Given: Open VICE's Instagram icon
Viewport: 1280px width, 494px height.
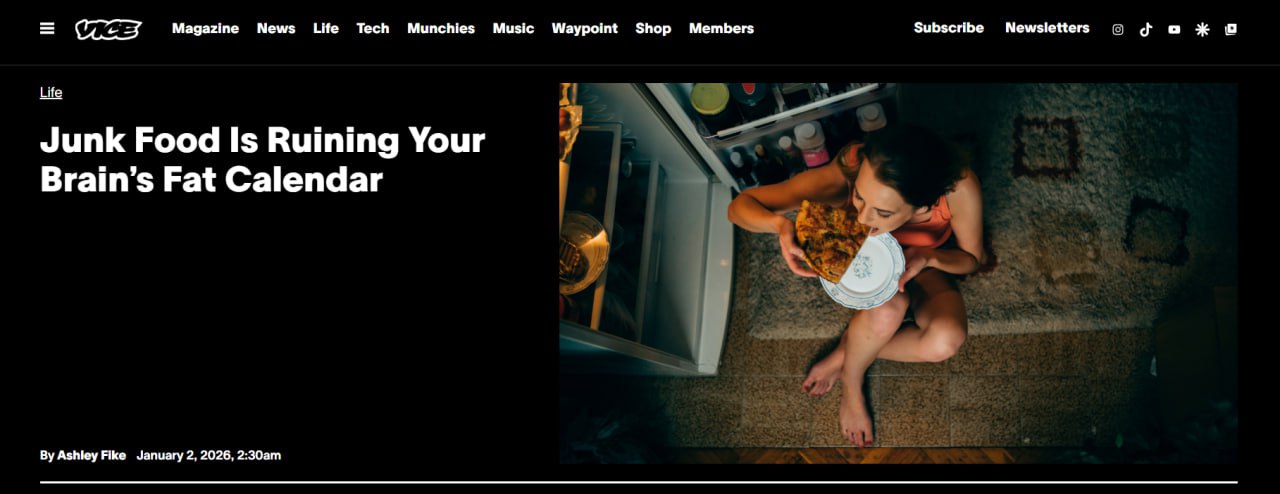Looking at the screenshot, I should tap(1118, 29).
